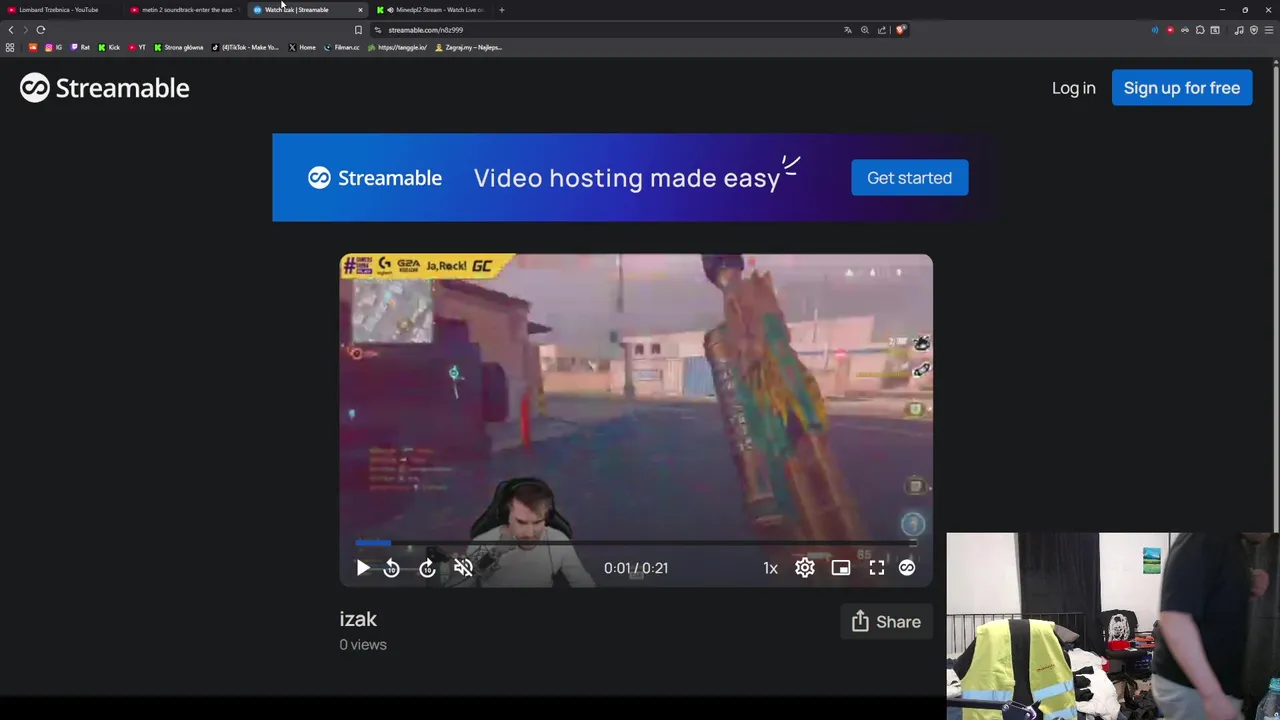
Task: Rewind the video 10 seconds
Action: pyautogui.click(x=392, y=568)
